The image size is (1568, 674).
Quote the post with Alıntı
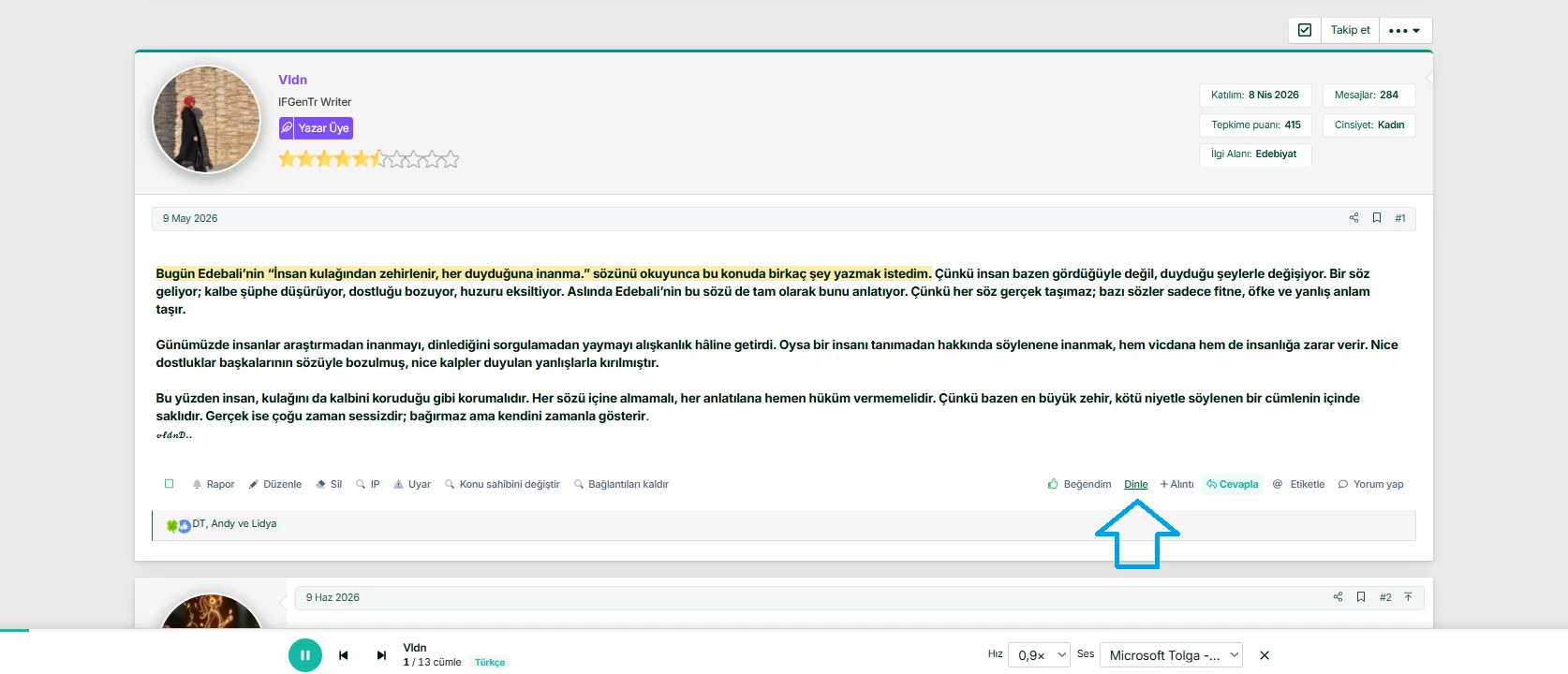(x=1176, y=484)
